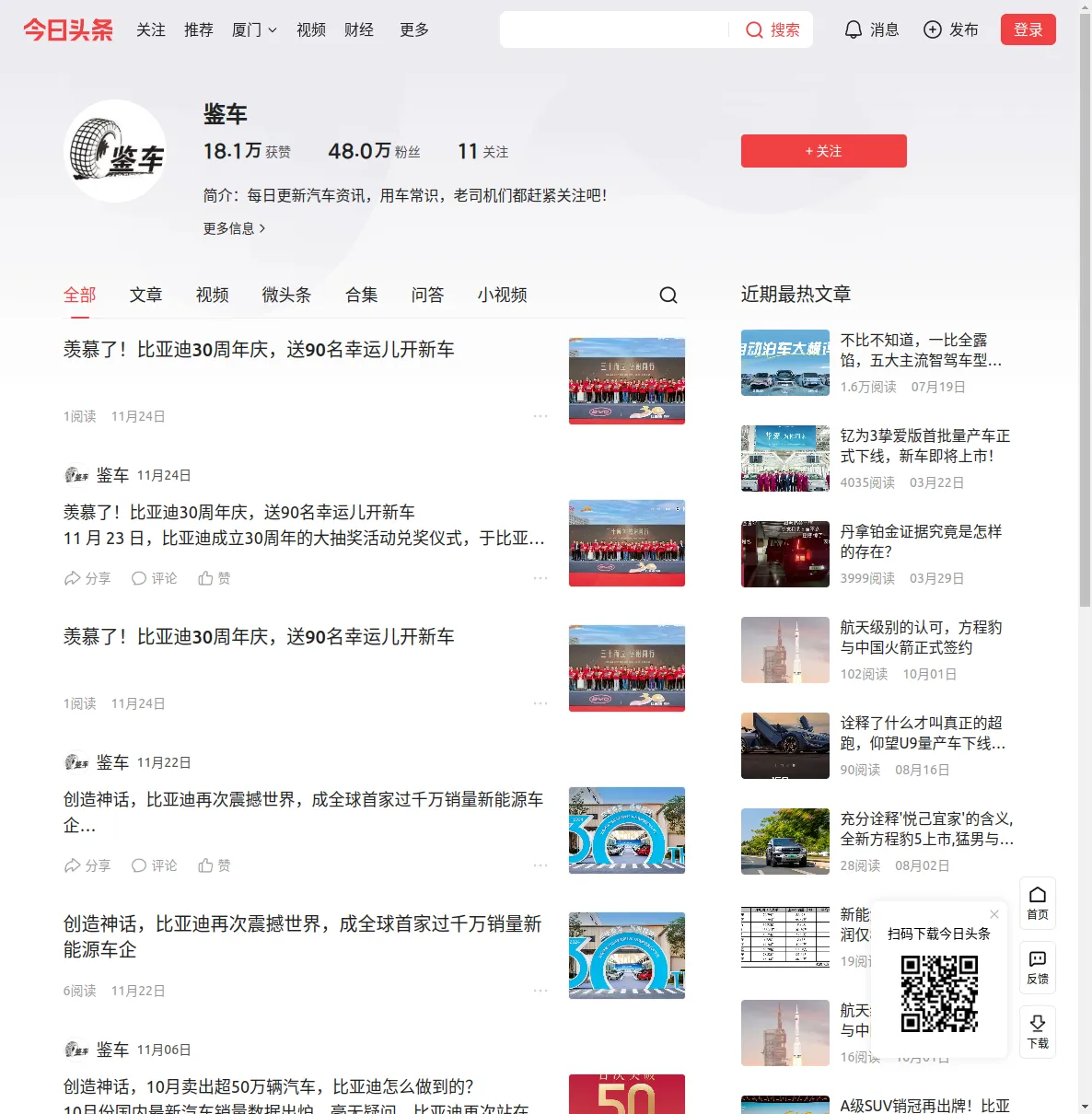Switch to the 问答 tab
The image size is (1092, 1114).
(428, 295)
